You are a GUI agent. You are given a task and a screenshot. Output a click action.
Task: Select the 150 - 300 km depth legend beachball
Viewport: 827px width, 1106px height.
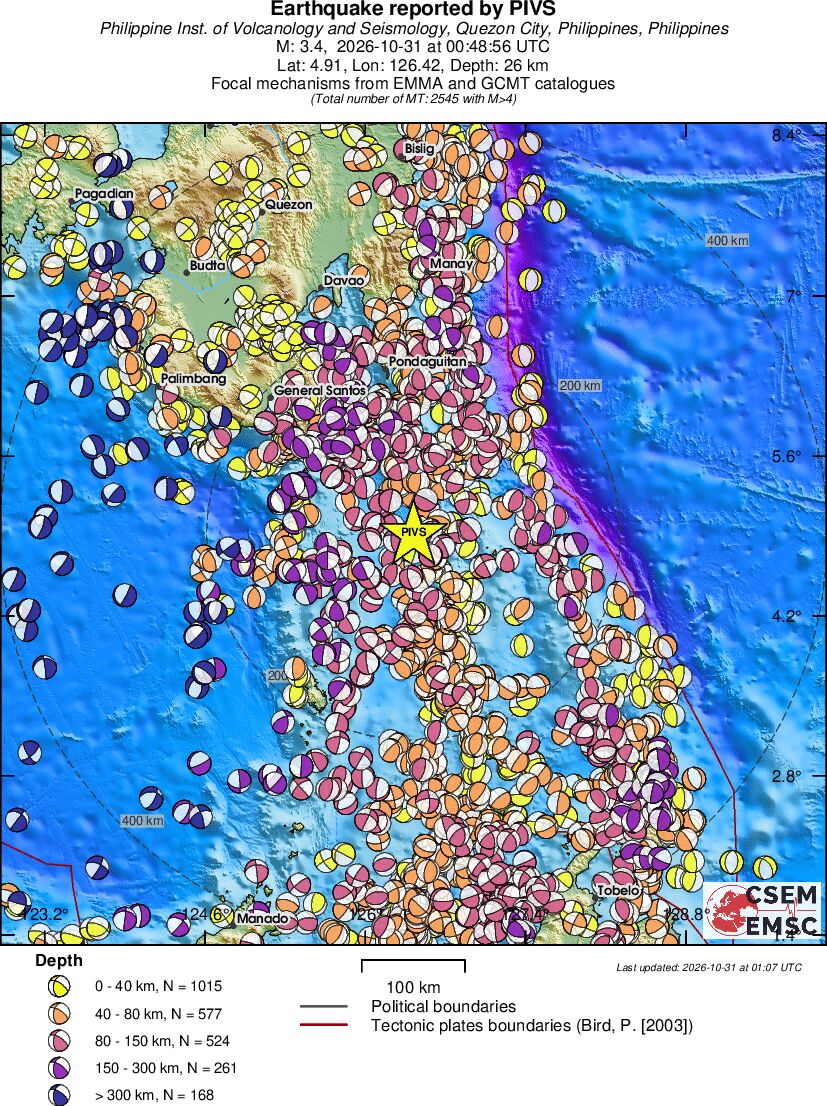tap(59, 1068)
